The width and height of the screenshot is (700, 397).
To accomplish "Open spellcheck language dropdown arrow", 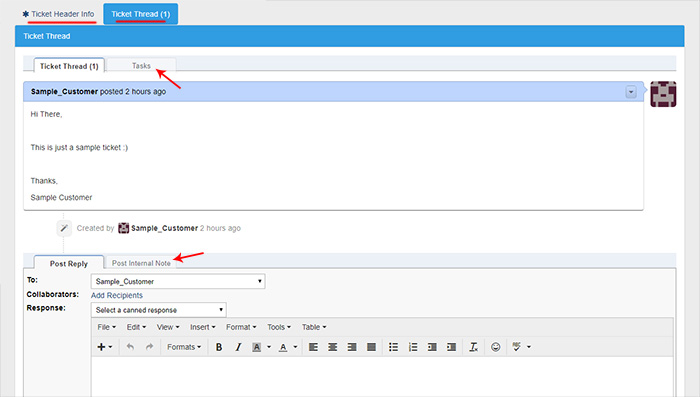I will (x=529, y=347).
